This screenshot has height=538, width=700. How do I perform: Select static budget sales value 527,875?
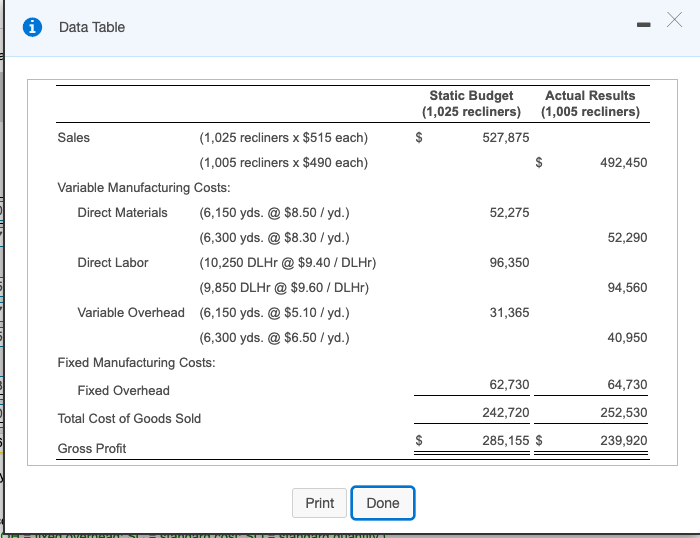click(x=505, y=138)
